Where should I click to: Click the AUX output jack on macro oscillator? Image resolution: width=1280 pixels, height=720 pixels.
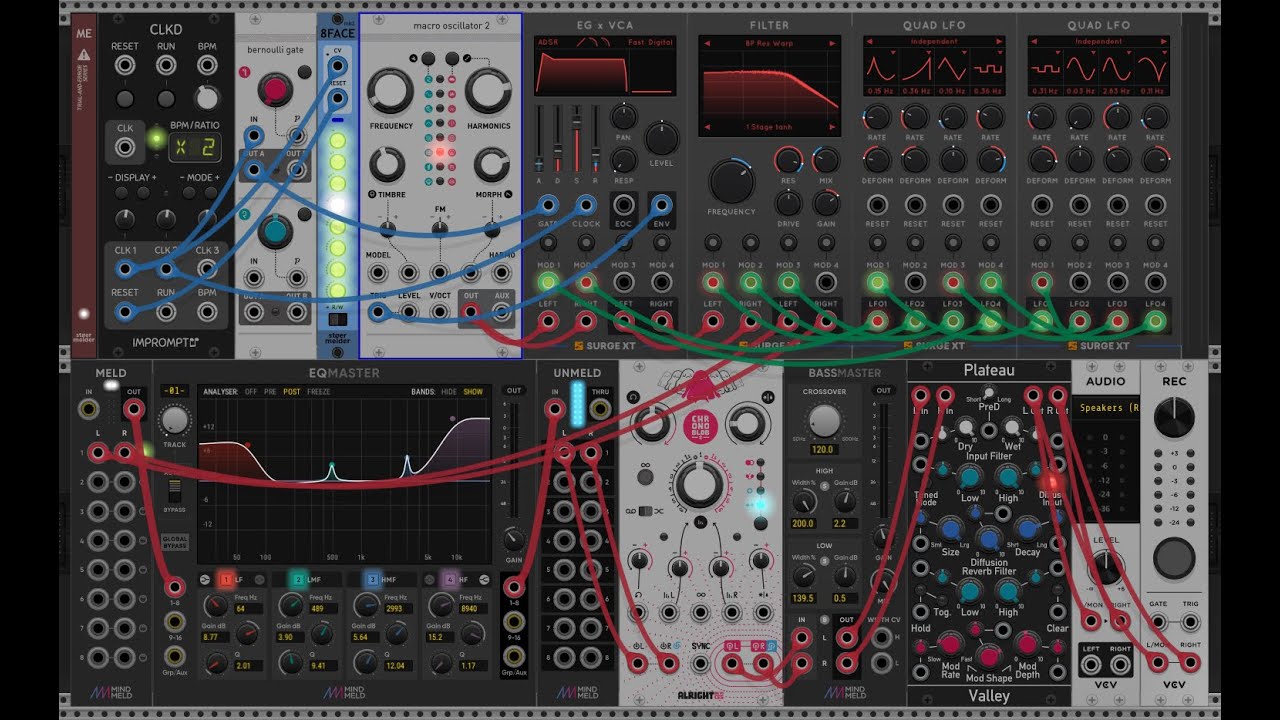point(502,312)
